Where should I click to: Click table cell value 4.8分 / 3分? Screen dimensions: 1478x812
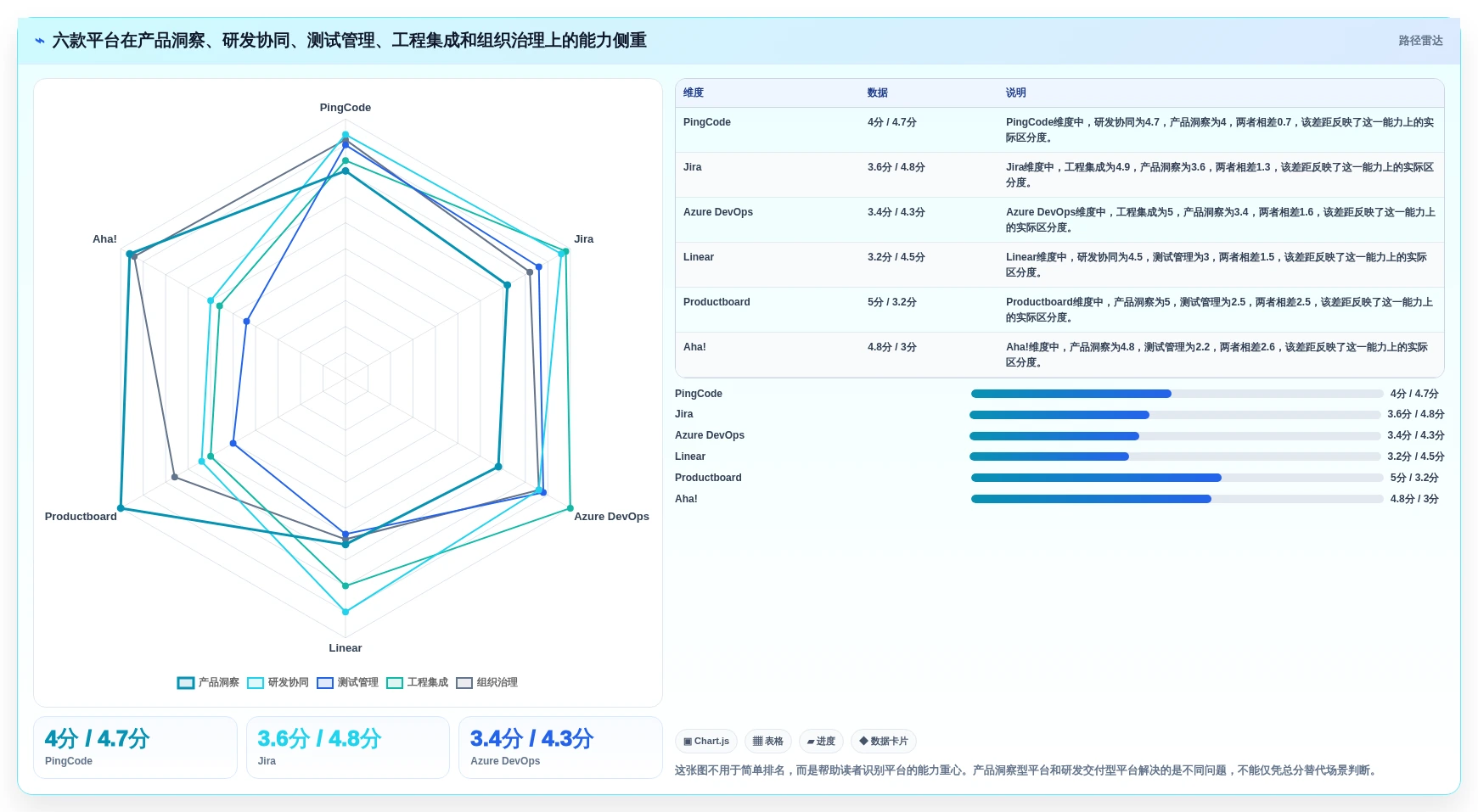point(891,347)
